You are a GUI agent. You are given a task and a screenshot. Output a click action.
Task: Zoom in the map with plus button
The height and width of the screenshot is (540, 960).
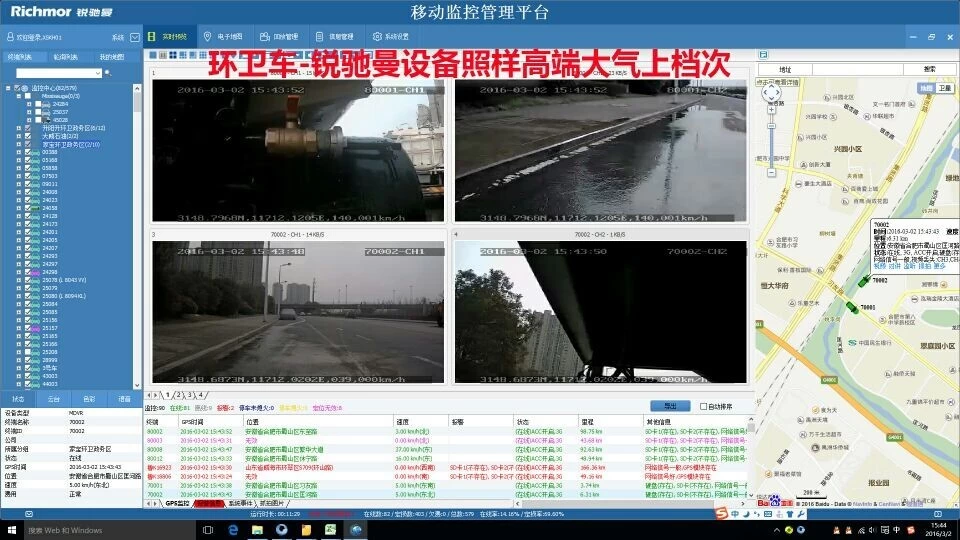771,110
